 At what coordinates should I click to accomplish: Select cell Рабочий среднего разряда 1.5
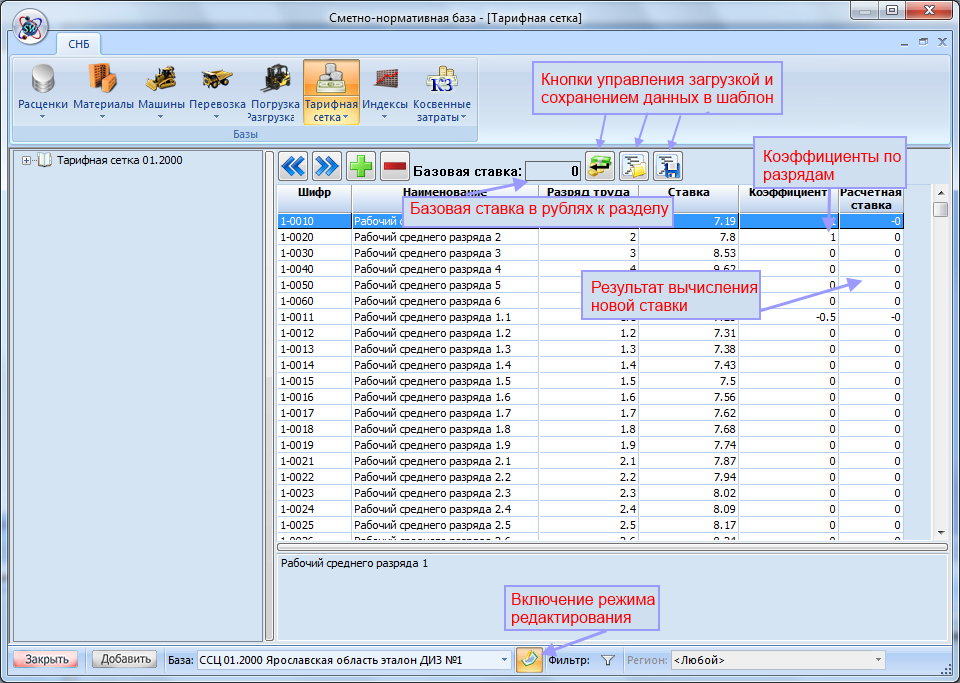point(445,381)
